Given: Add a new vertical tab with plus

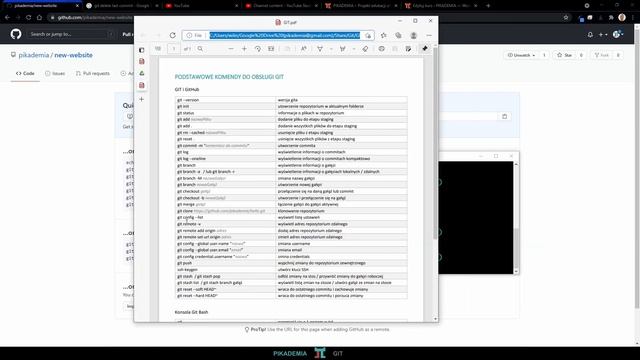Looking at the screenshot, I should (x=142, y=99).
